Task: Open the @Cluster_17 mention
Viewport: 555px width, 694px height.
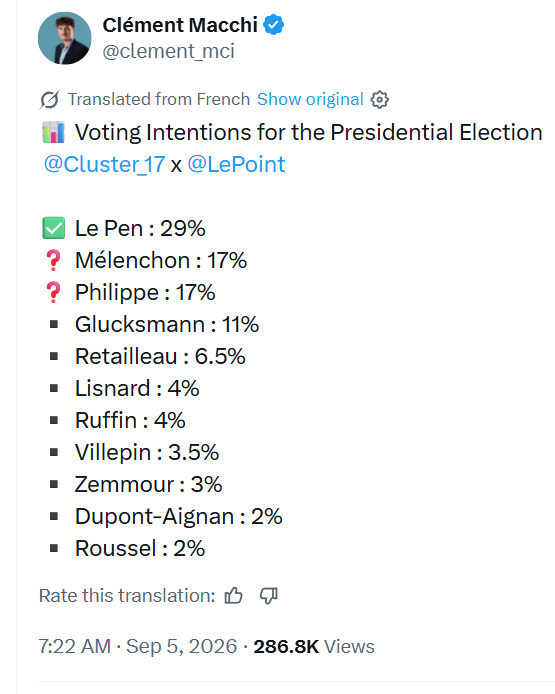Action: (x=104, y=165)
